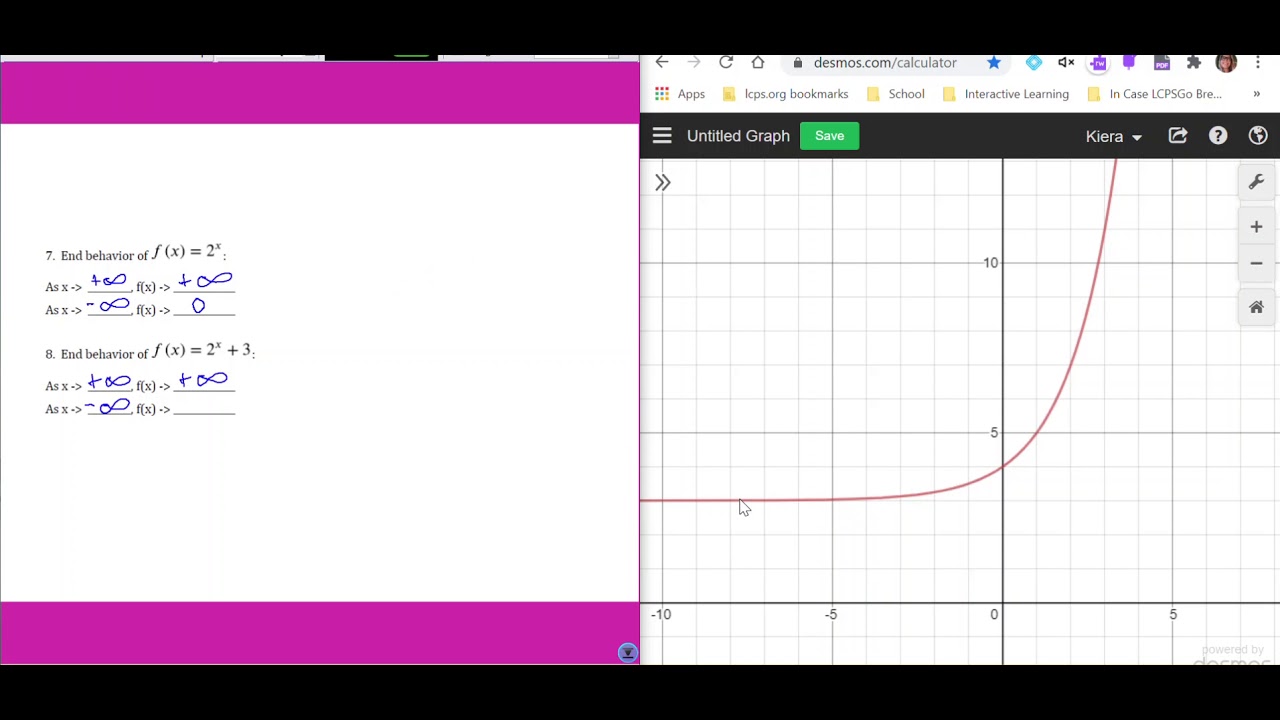Focus the desmos.com/calculator address bar

tap(885, 63)
